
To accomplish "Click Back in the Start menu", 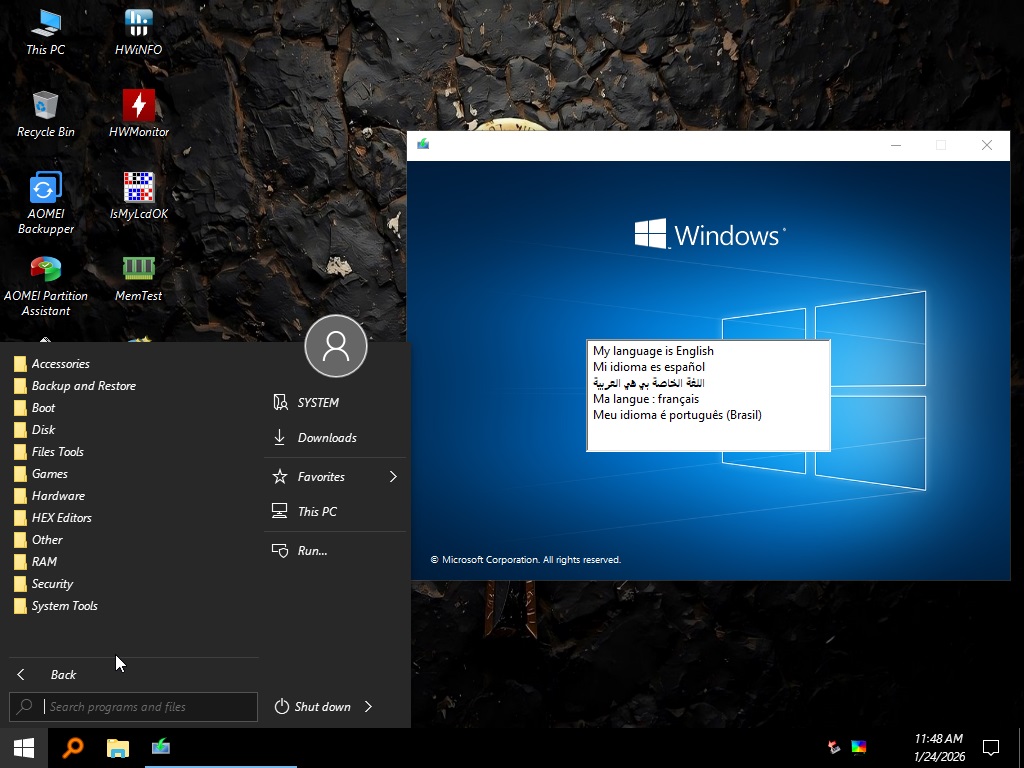I will (x=63, y=674).
